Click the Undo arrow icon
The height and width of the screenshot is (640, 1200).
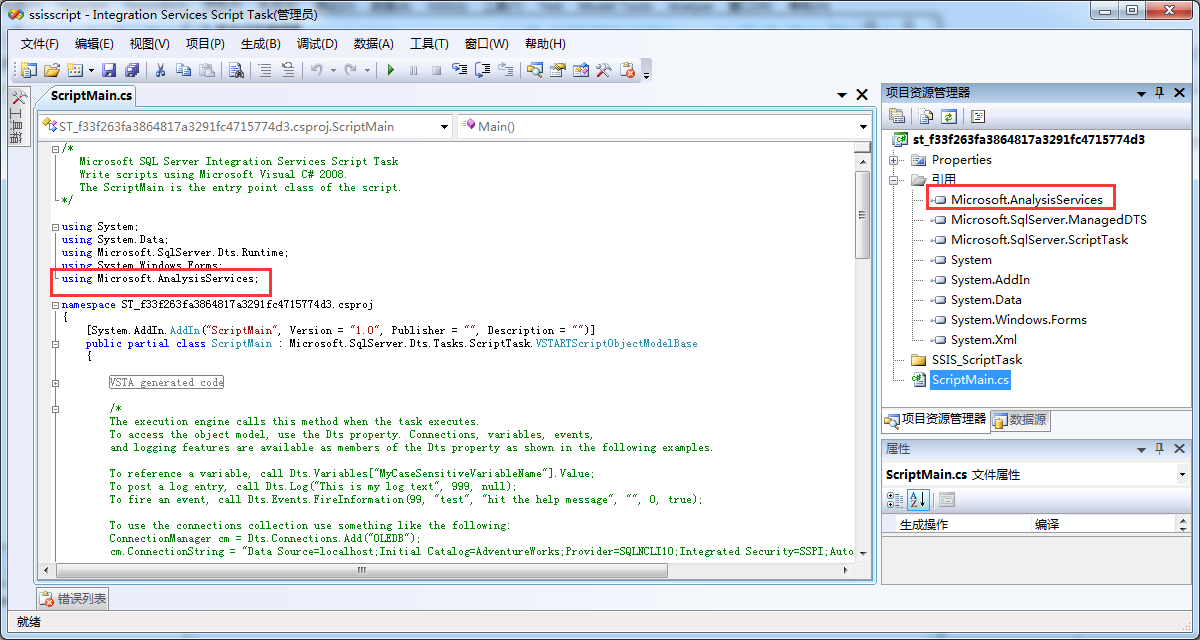click(x=317, y=70)
